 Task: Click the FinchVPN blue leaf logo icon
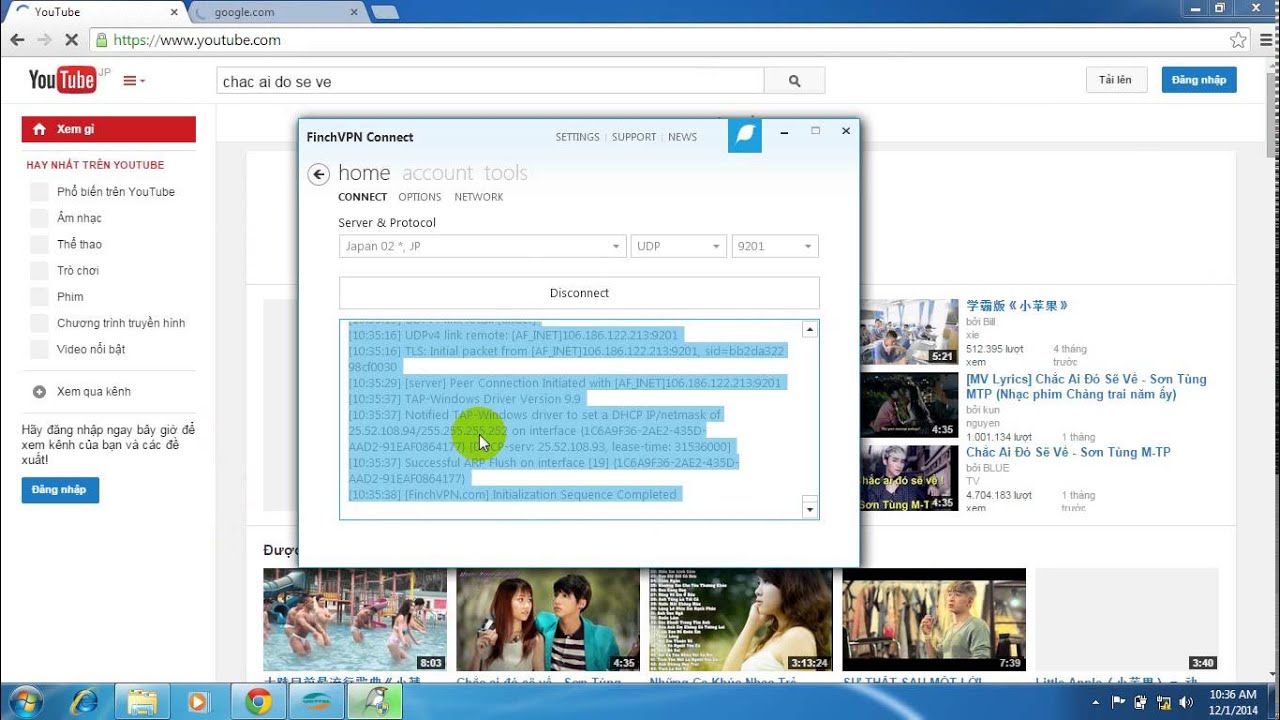coord(745,136)
